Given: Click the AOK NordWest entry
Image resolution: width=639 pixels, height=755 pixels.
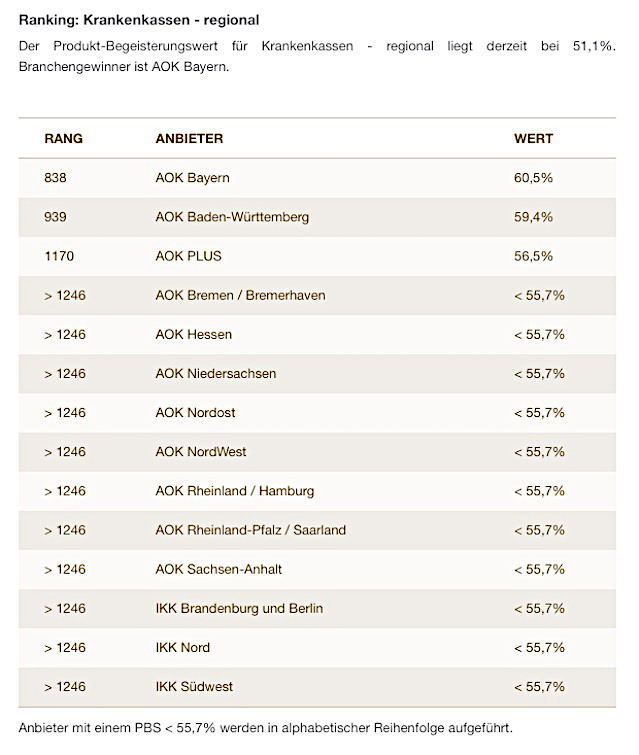Looking at the screenshot, I should click(201, 452).
